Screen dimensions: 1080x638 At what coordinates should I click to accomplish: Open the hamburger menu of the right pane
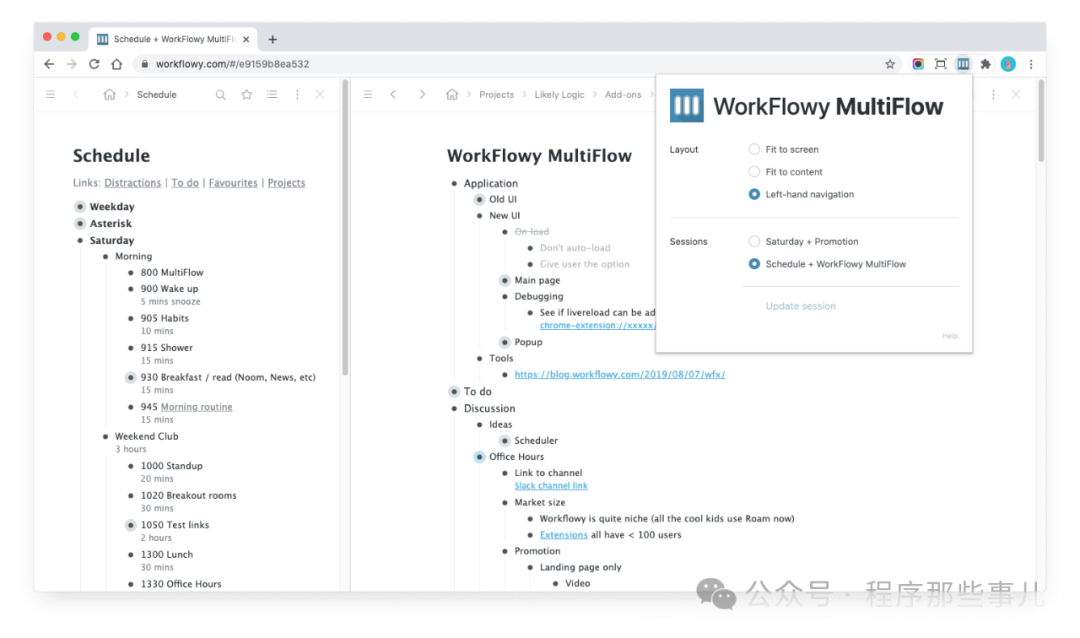[x=367, y=94]
